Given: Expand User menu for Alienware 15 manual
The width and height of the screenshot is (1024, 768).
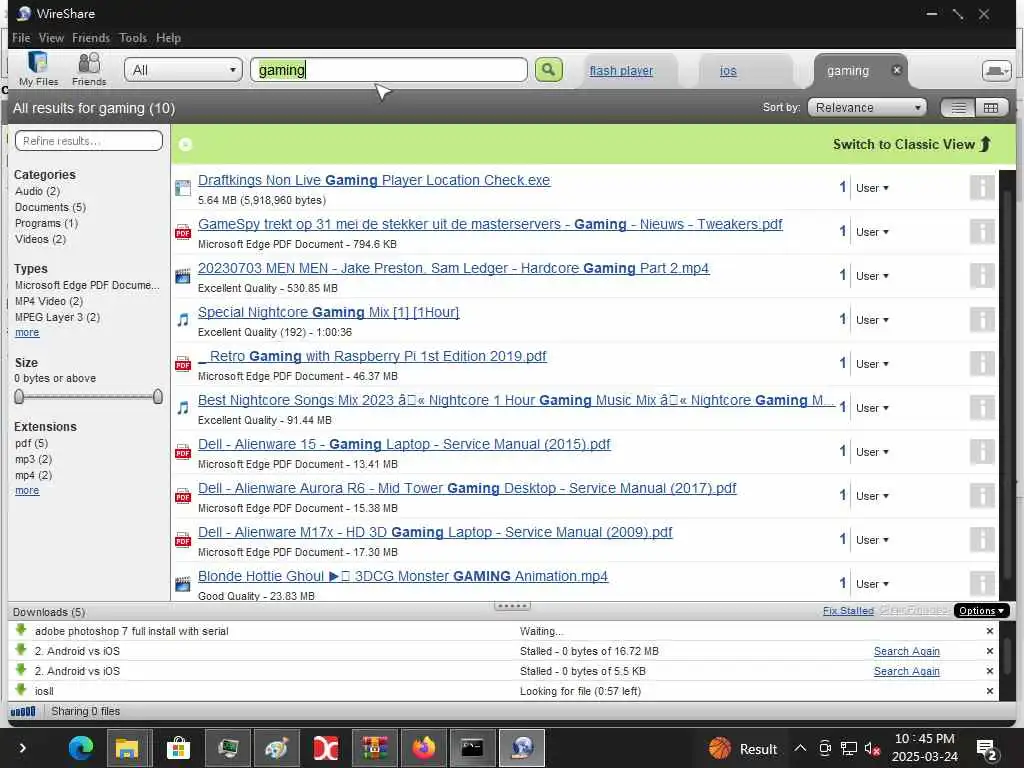Looking at the screenshot, I should (x=872, y=452).
